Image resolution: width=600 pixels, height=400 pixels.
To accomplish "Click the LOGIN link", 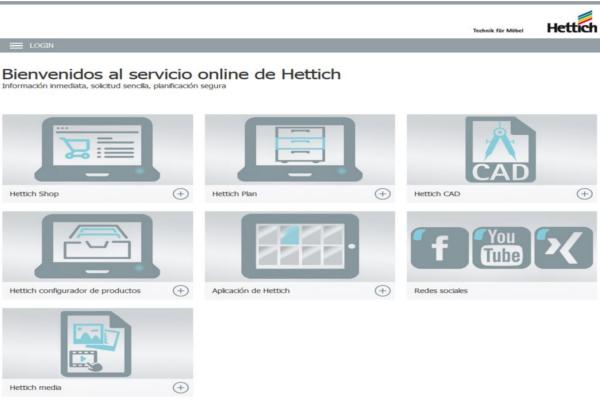I will (x=42, y=46).
